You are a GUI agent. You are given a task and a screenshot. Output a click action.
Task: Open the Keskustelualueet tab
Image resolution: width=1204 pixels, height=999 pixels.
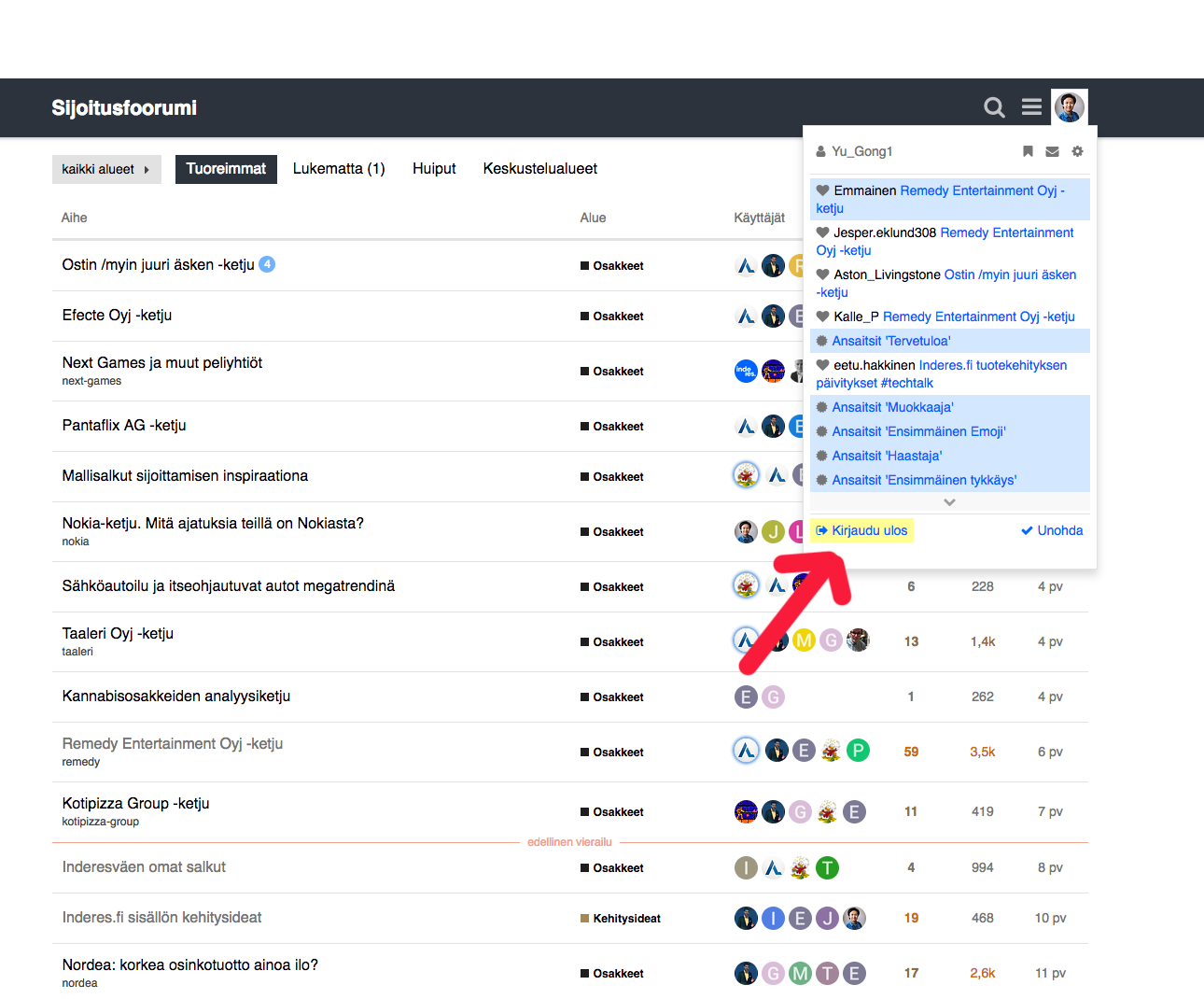click(539, 169)
